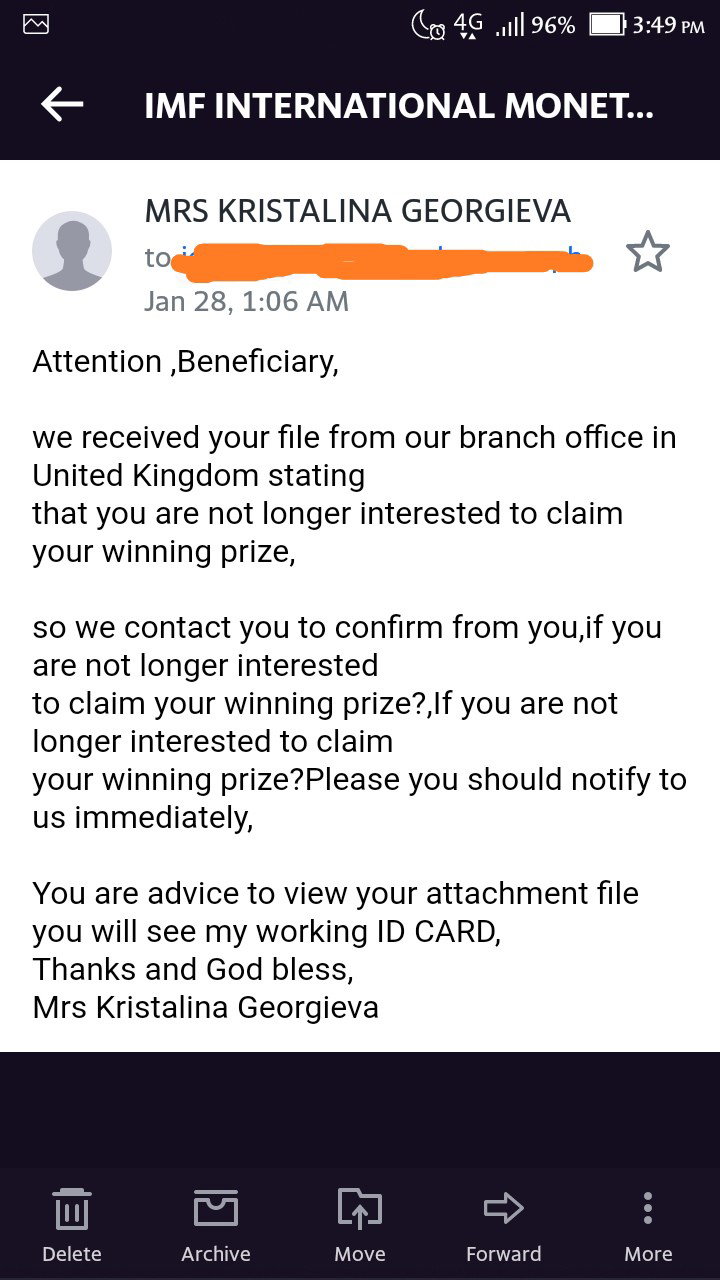Tap the back arrow icon
720x1280 pixels.
tap(62, 104)
